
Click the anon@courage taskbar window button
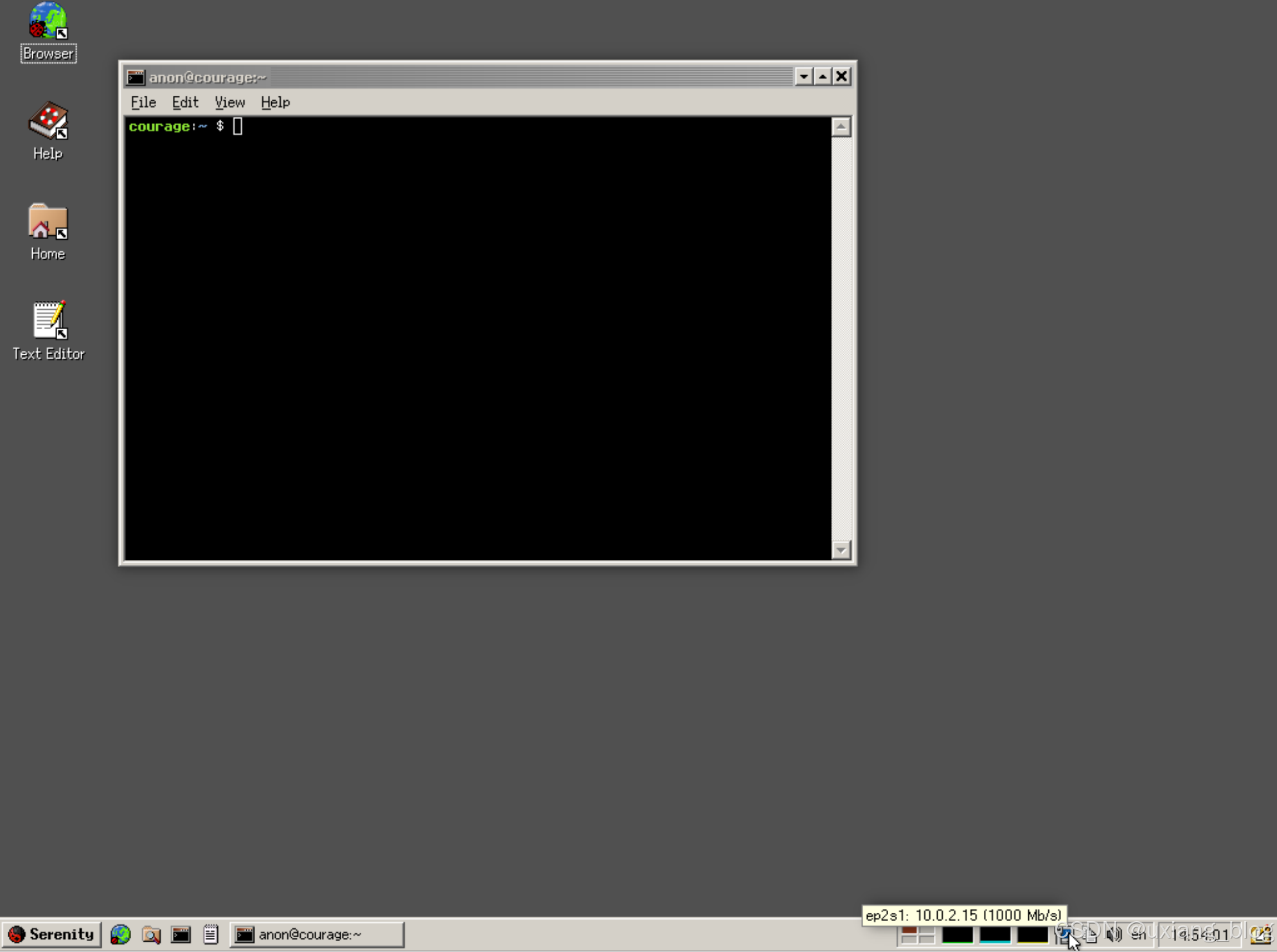pos(317,934)
